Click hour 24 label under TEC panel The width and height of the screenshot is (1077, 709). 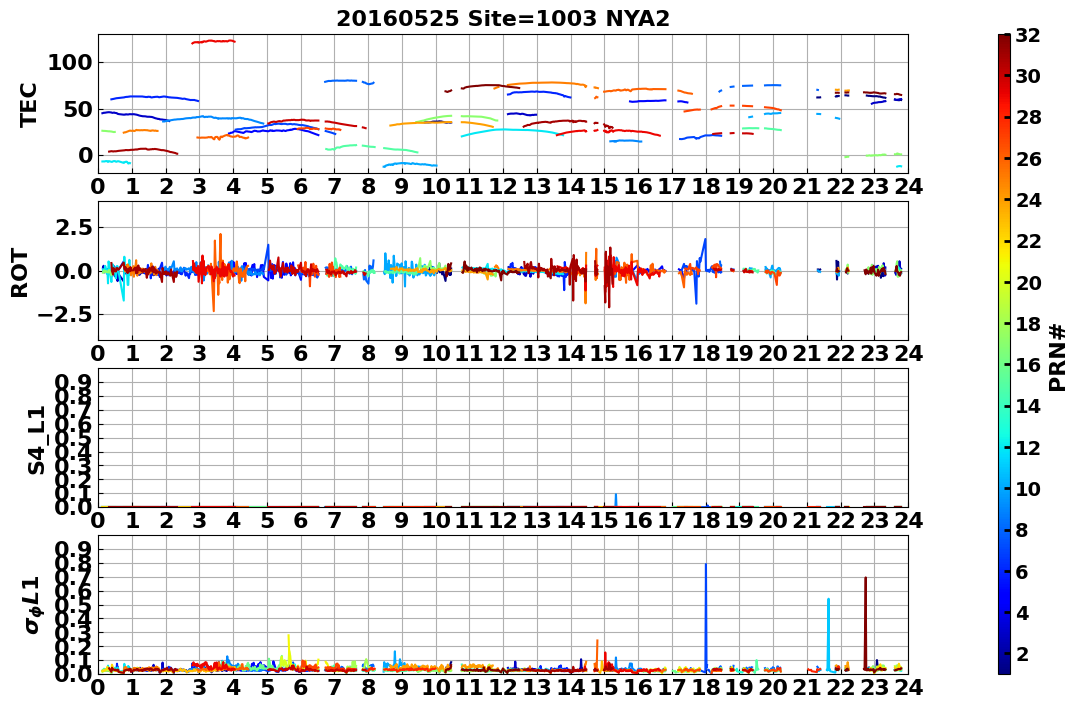(908, 186)
